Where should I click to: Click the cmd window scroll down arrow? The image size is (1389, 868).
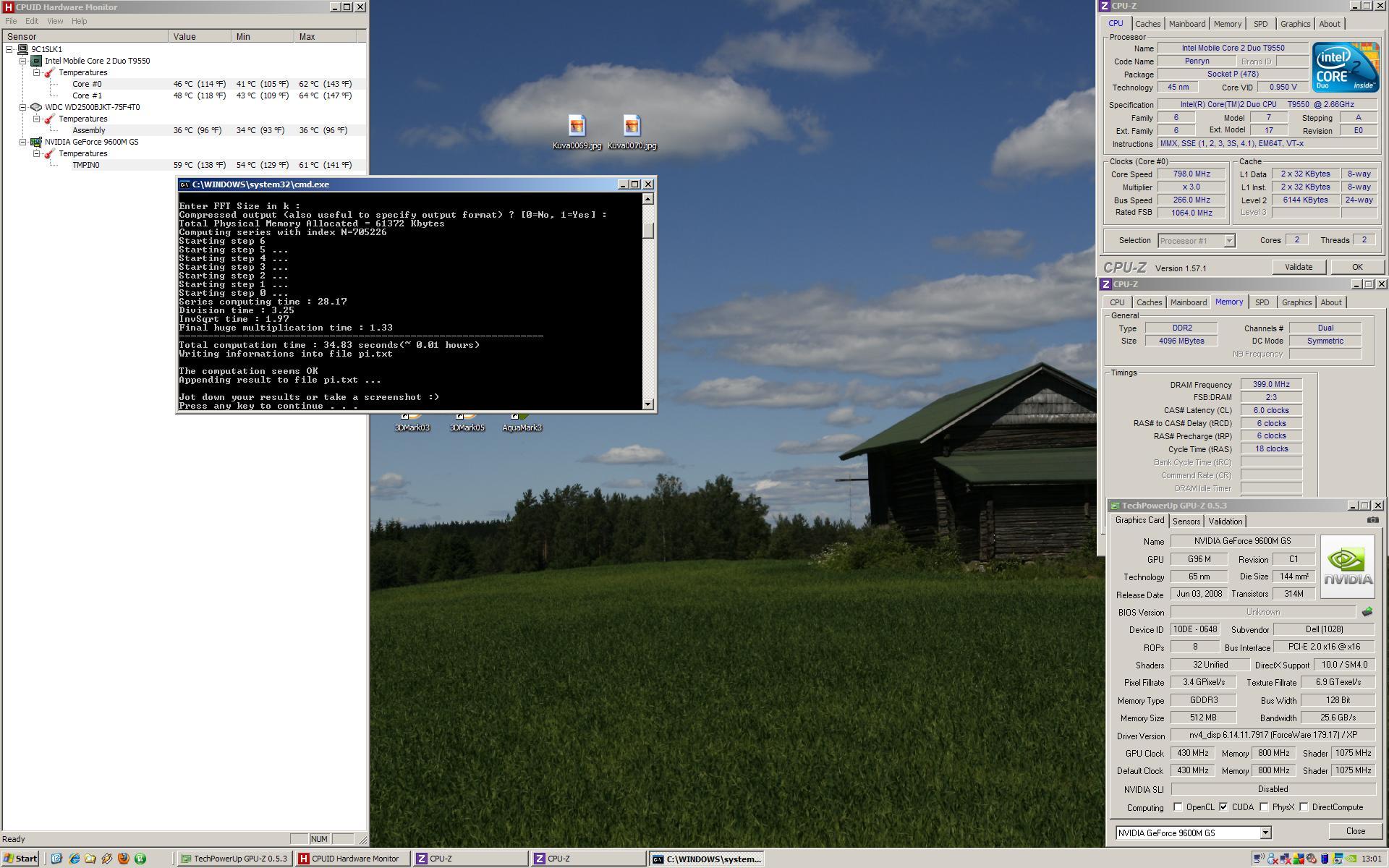[x=648, y=404]
